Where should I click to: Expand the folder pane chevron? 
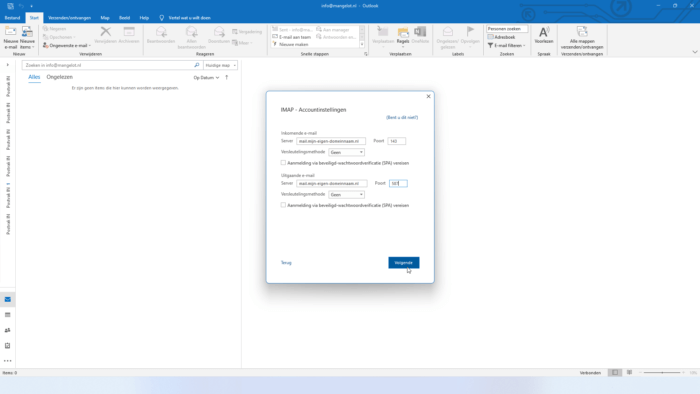(8, 65)
